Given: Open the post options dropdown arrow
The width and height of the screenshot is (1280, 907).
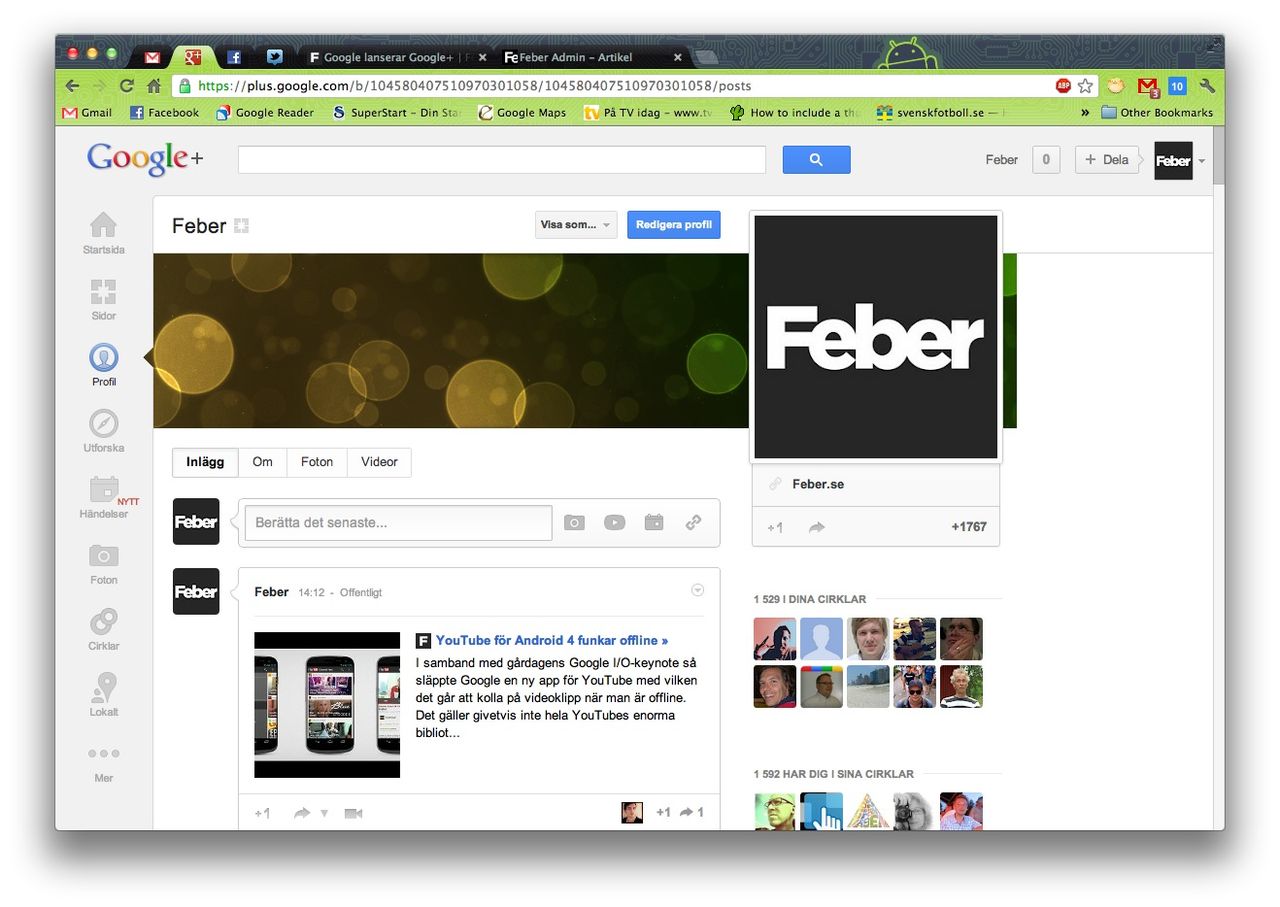Looking at the screenshot, I should tap(698, 590).
